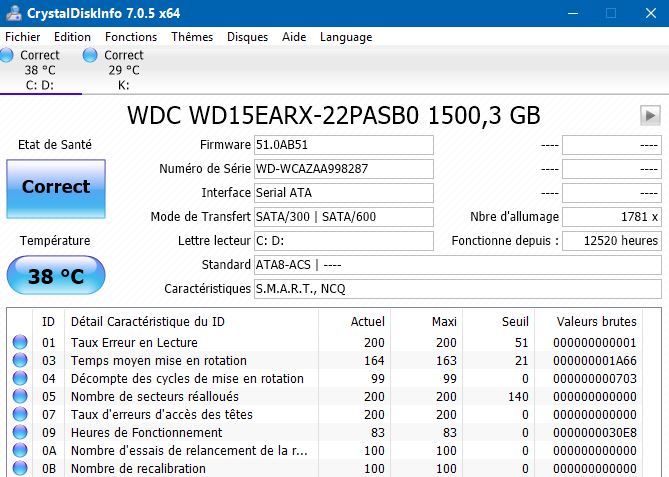Click the Maxi column header

coord(426,321)
